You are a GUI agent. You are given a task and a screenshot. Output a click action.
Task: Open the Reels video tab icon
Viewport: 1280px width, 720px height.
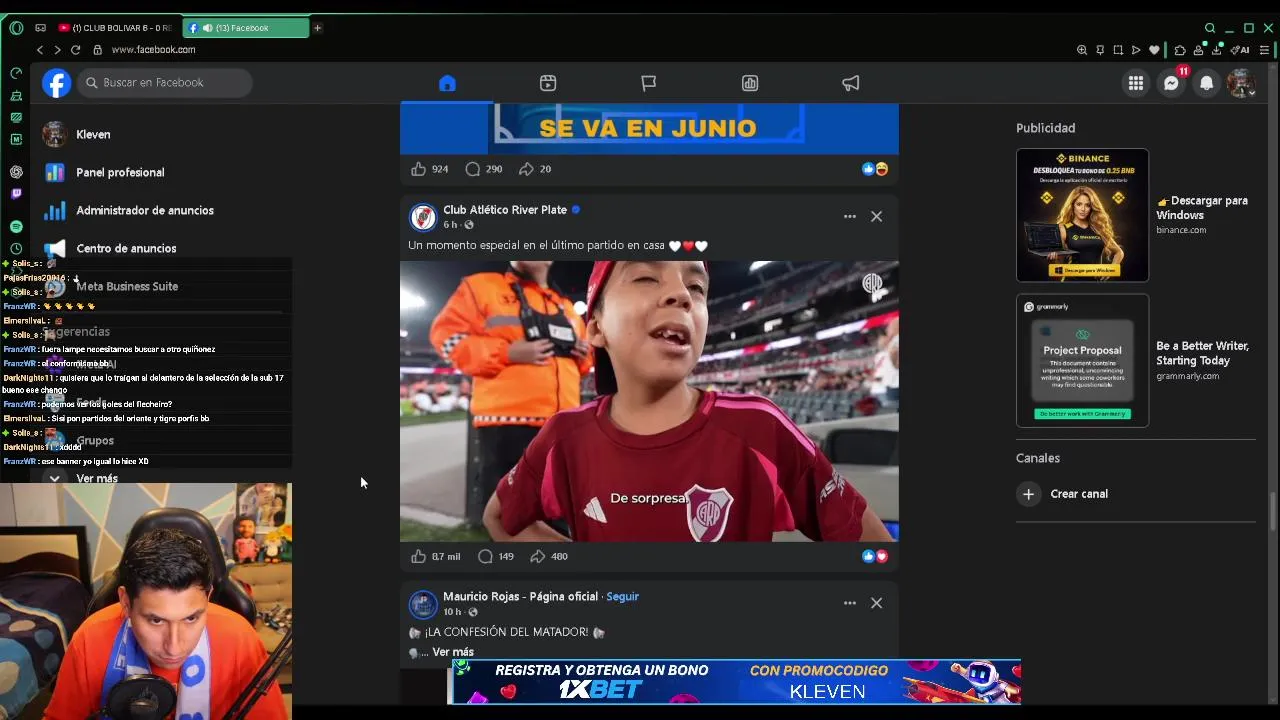click(x=548, y=83)
